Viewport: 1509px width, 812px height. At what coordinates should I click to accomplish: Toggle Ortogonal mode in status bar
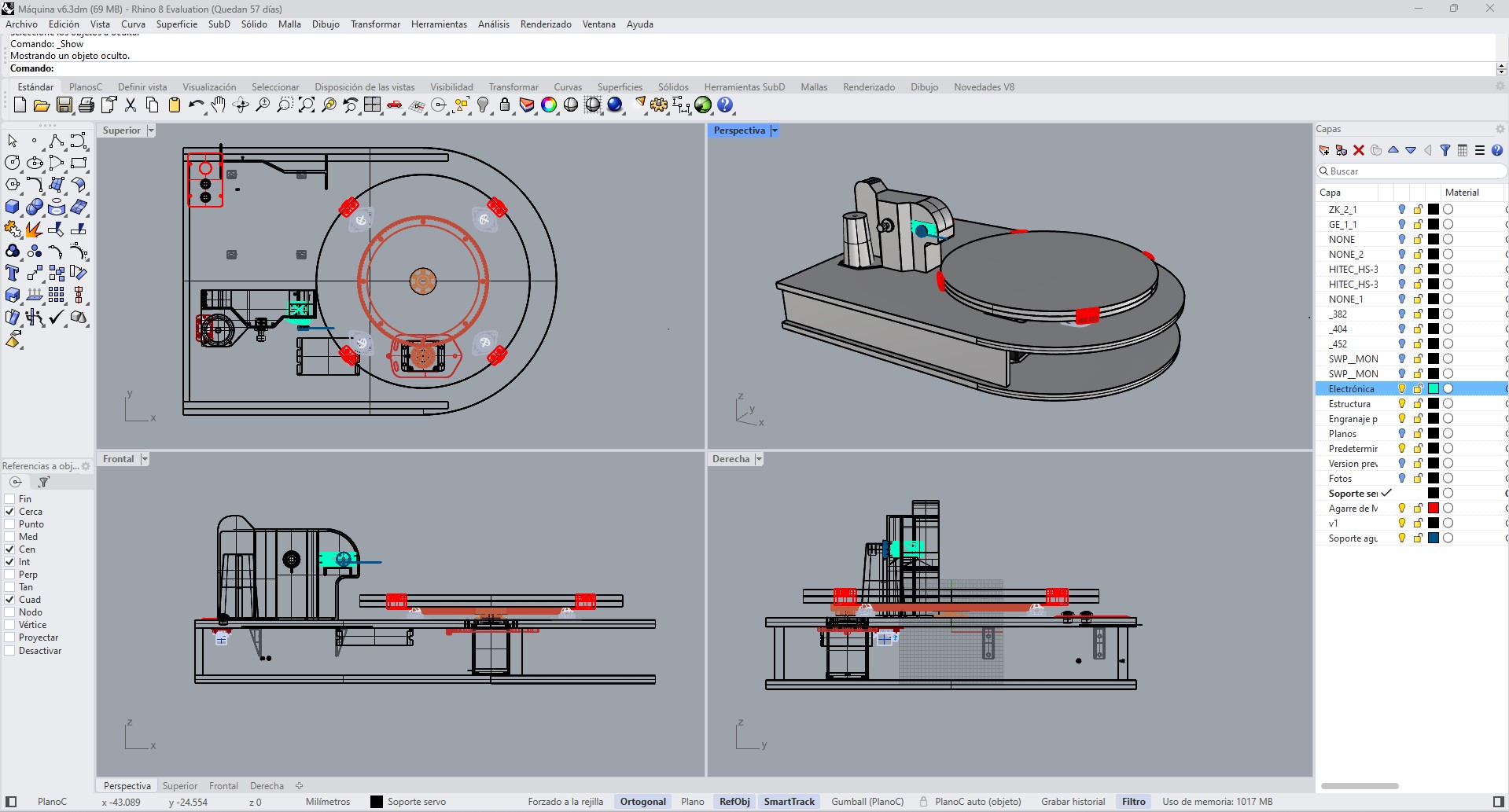[x=642, y=802]
